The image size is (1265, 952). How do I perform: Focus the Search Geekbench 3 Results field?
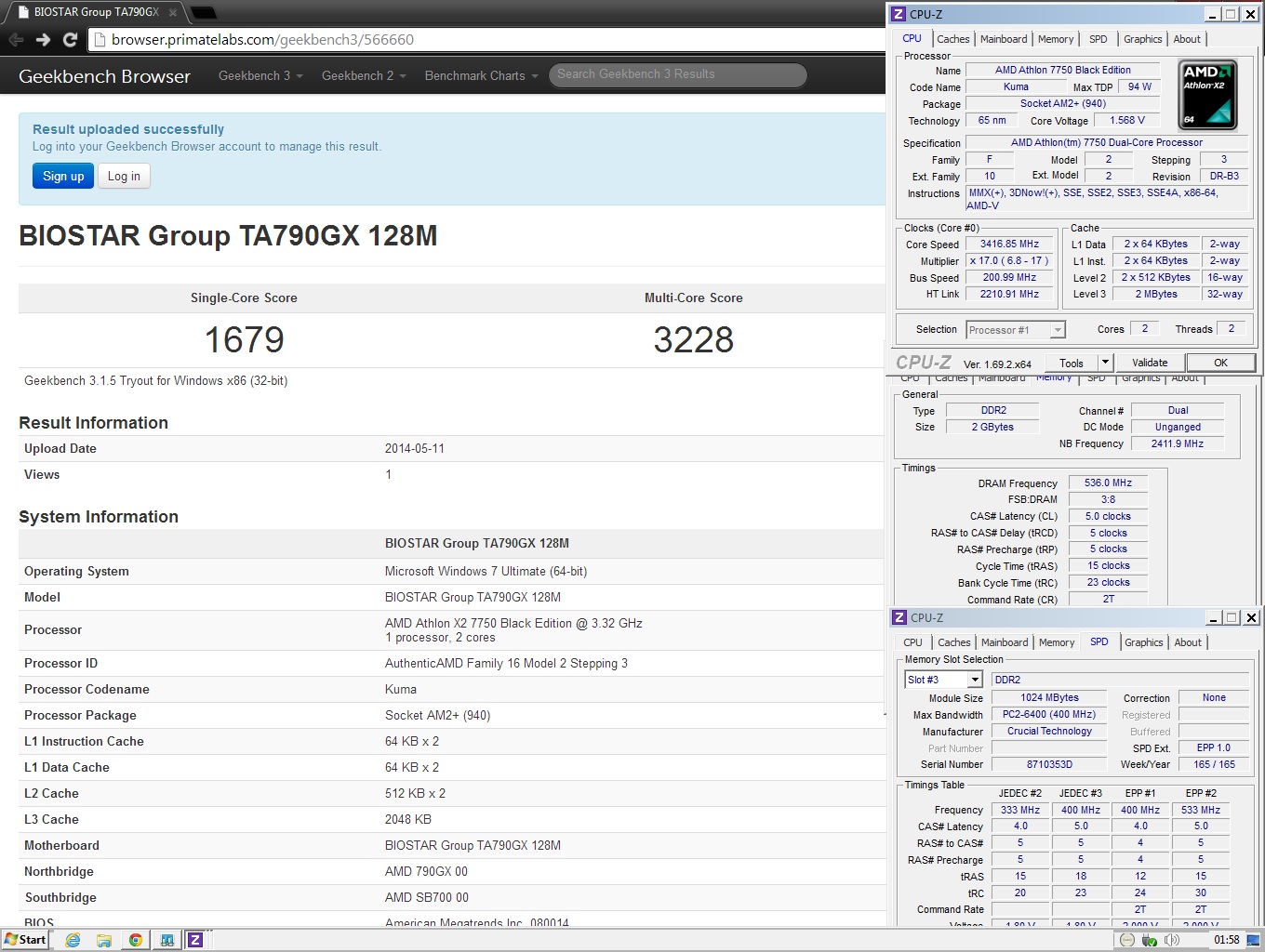pyautogui.click(x=678, y=74)
